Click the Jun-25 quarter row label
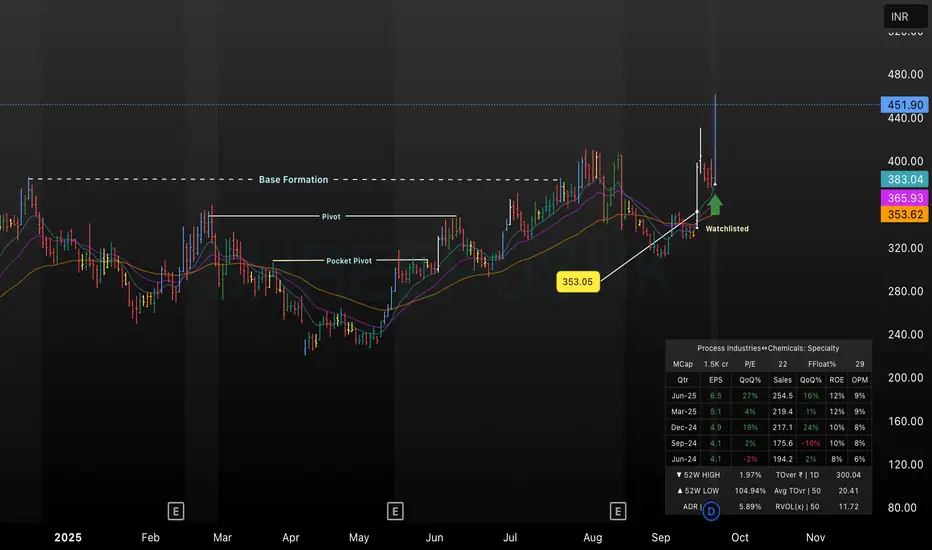 tap(684, 395)
